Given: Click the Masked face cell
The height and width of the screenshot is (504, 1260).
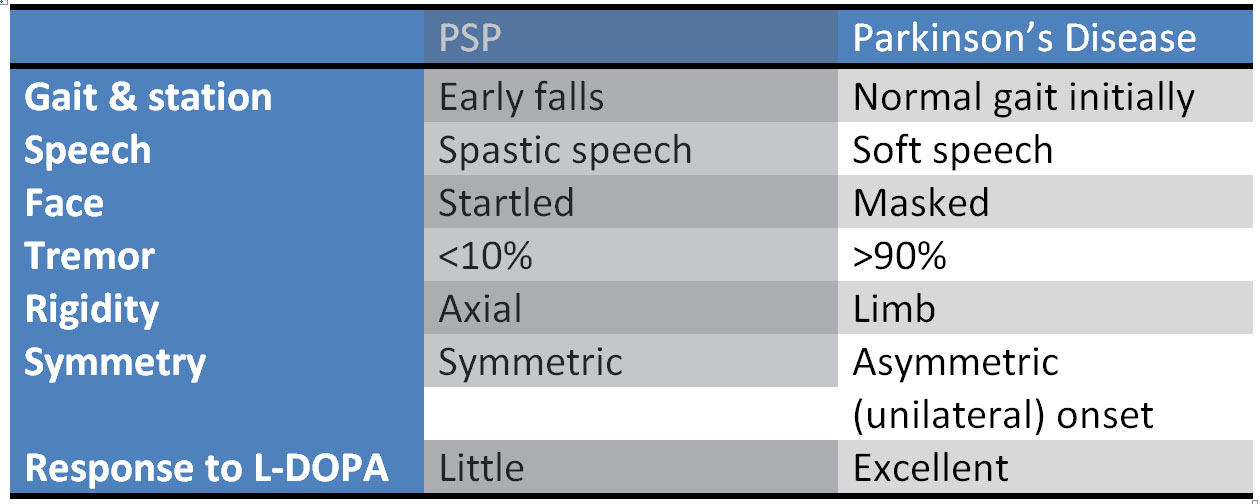Looking at the screenshot, I should click(x=920, y=203).
